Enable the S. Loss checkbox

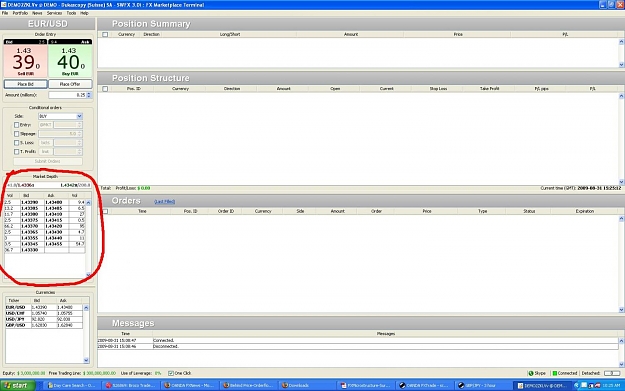click(x=16, y=143)
